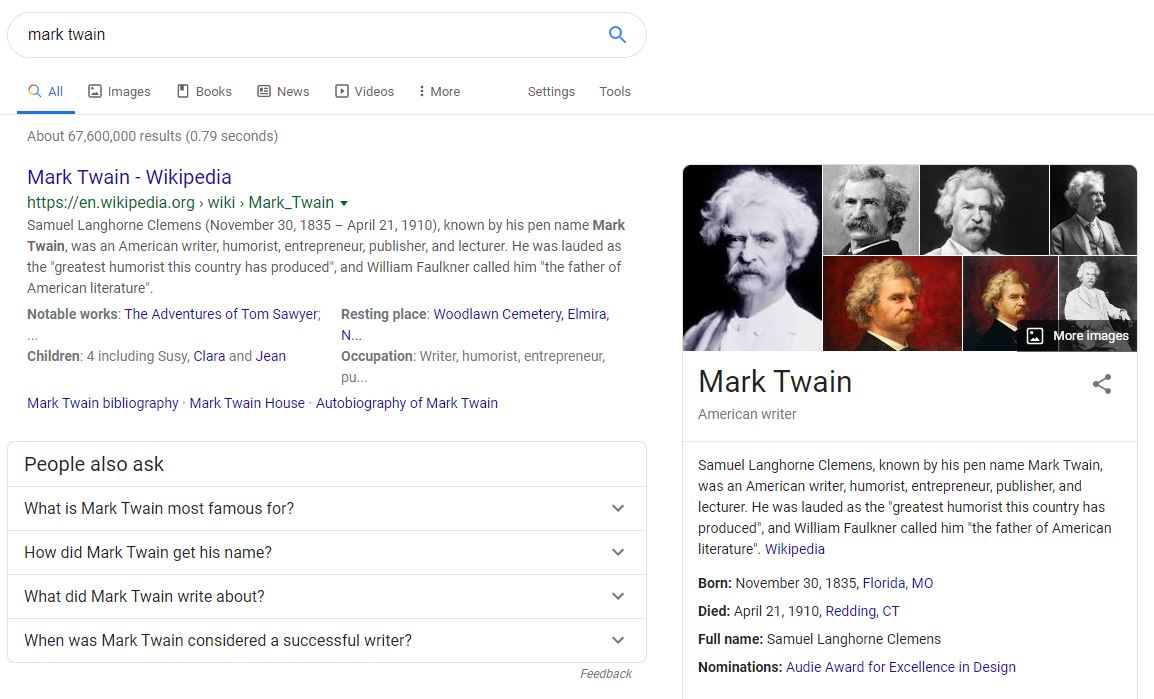Expand 'How did Mark Twain get his name?'
The height and width of the screenshot is (699, 1154).
pyautogui.click(x=327, y=553)
